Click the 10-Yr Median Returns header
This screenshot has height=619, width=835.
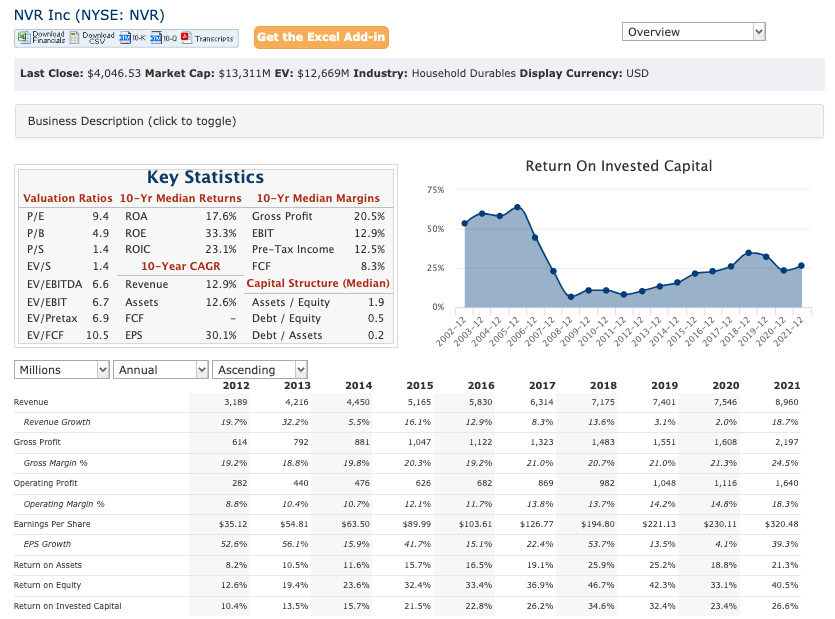(181, 198)
